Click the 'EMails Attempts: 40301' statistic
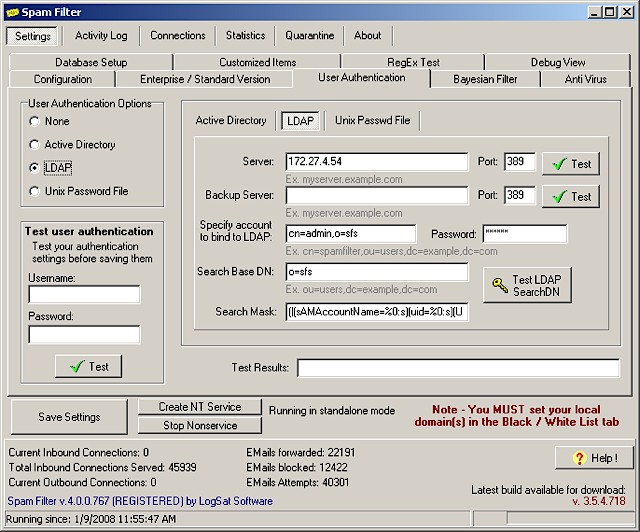Screen dimensions: 640x532 tap(298, 482)
